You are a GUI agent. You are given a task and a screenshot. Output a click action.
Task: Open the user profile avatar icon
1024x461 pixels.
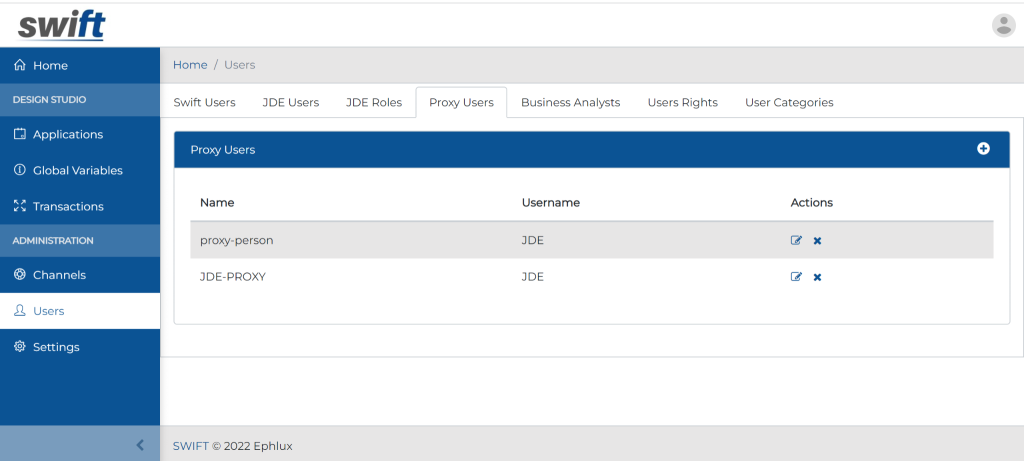click(1003, 26)
